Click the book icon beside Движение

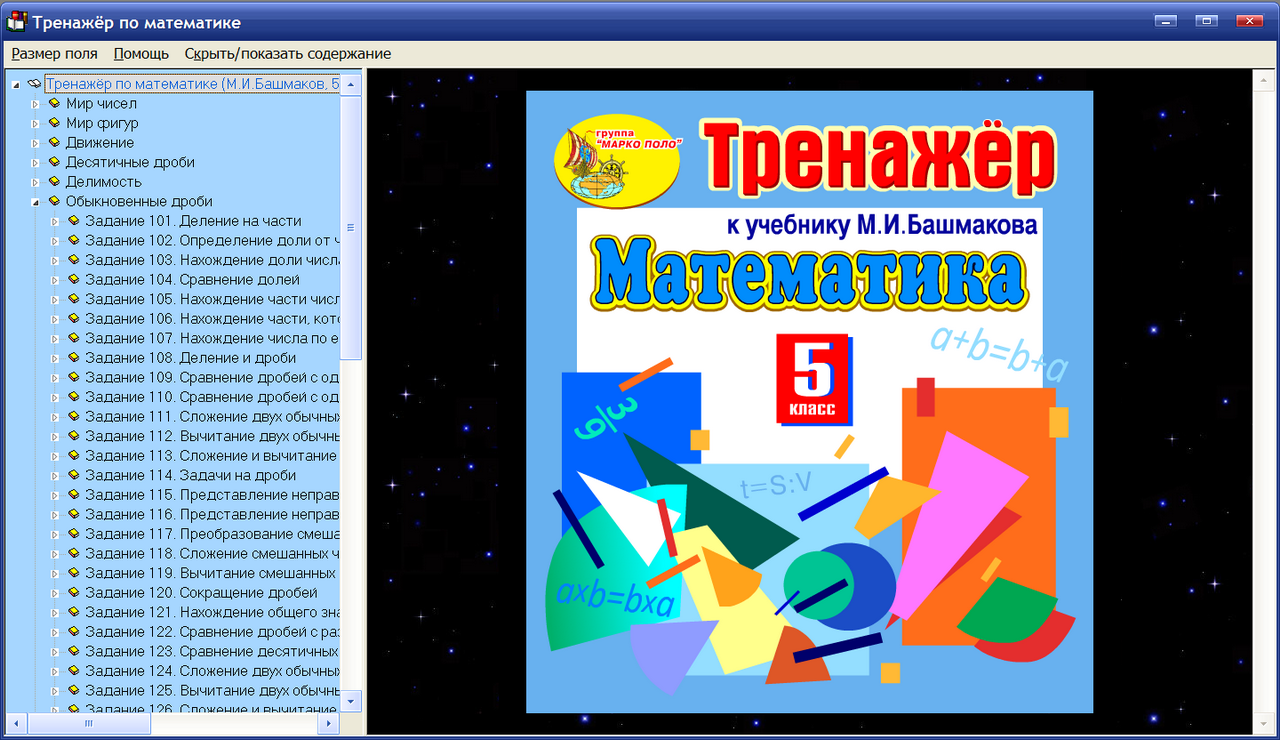[x=54, y=142]
